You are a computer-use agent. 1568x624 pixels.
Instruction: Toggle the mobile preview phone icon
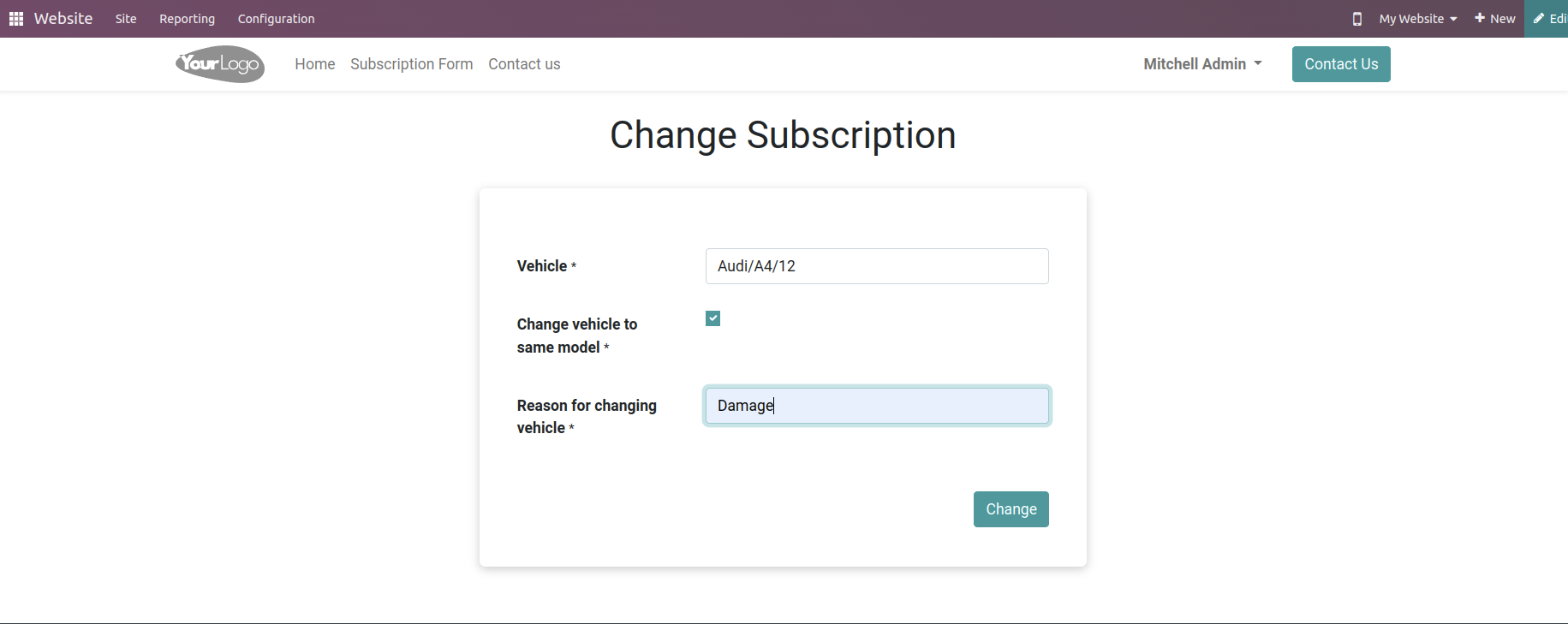(x=1356, y=19)
